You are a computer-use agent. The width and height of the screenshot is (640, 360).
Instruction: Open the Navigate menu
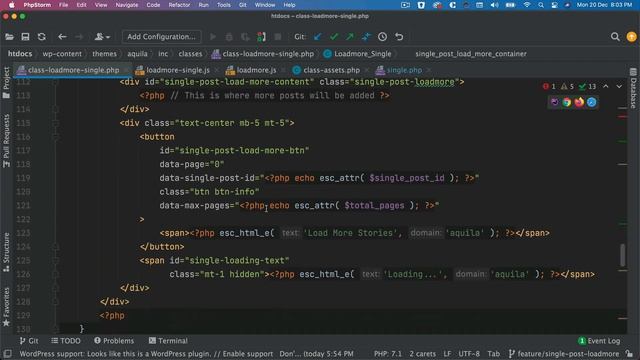[x=127, y=5]
